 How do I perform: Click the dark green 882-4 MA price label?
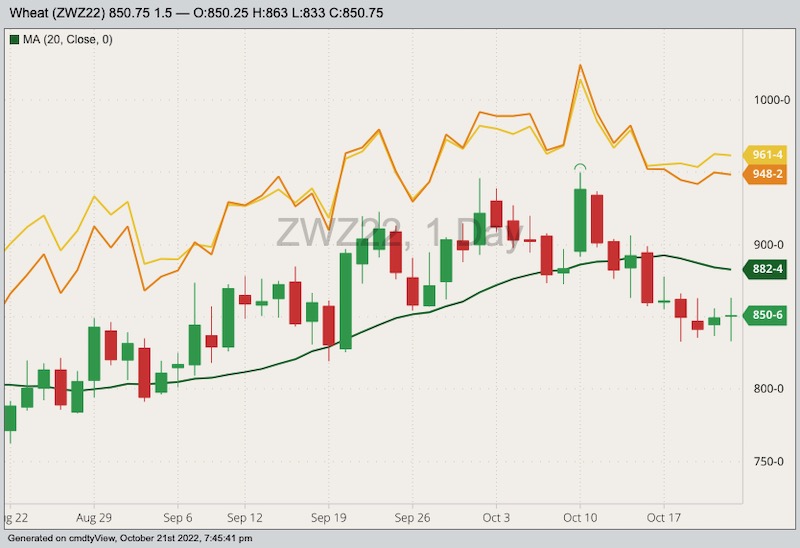coord(765,268)
